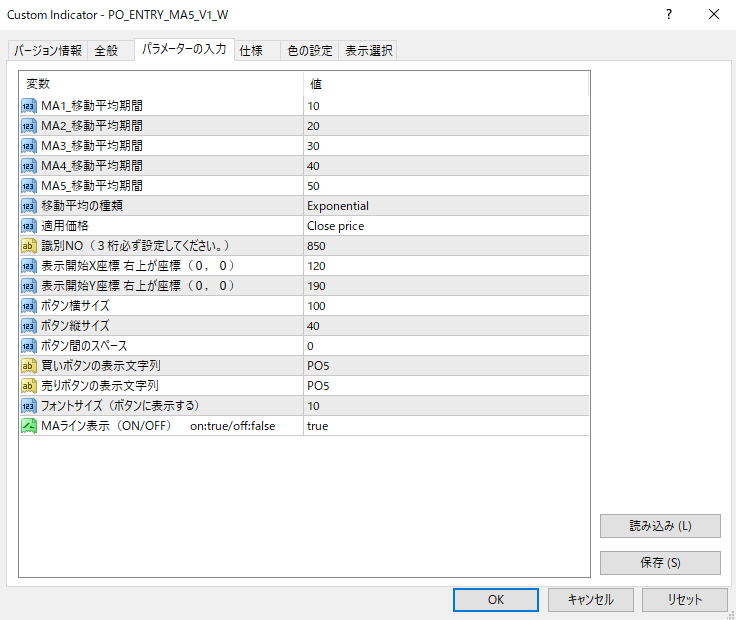The height and width of the screenshot is (620, 736).
Task: Click the string icon beside 売りボタンの表示文字列
Action: point(29,386)
